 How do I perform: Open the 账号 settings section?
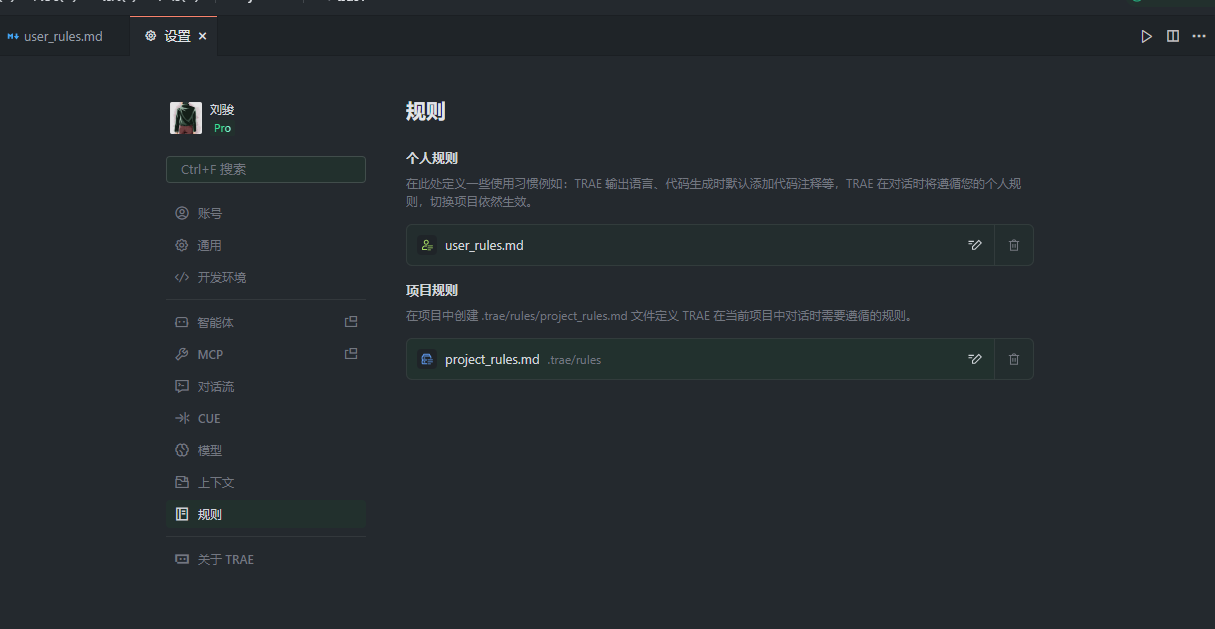tap(210, 213)
